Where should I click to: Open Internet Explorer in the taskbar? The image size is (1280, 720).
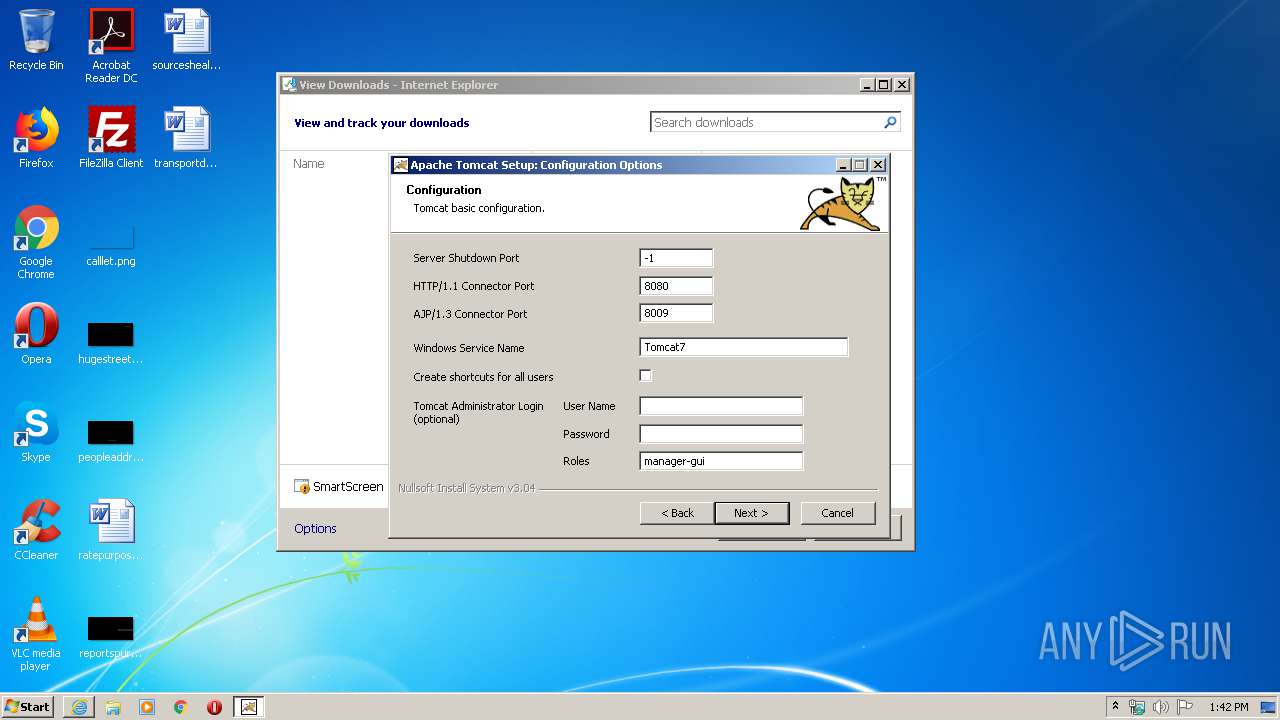coord(79,707)
